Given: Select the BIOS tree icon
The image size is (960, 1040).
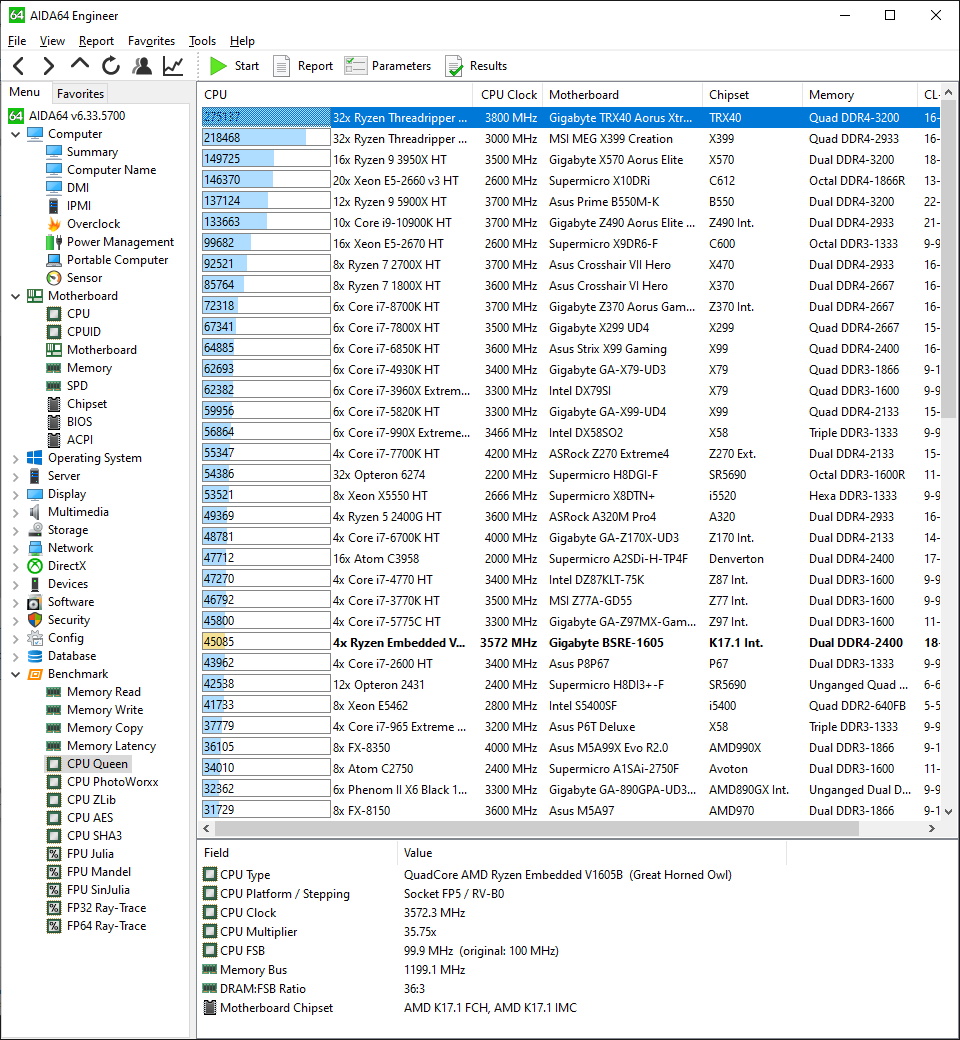Looking at the screenshot, I should (x=54, y=421).
